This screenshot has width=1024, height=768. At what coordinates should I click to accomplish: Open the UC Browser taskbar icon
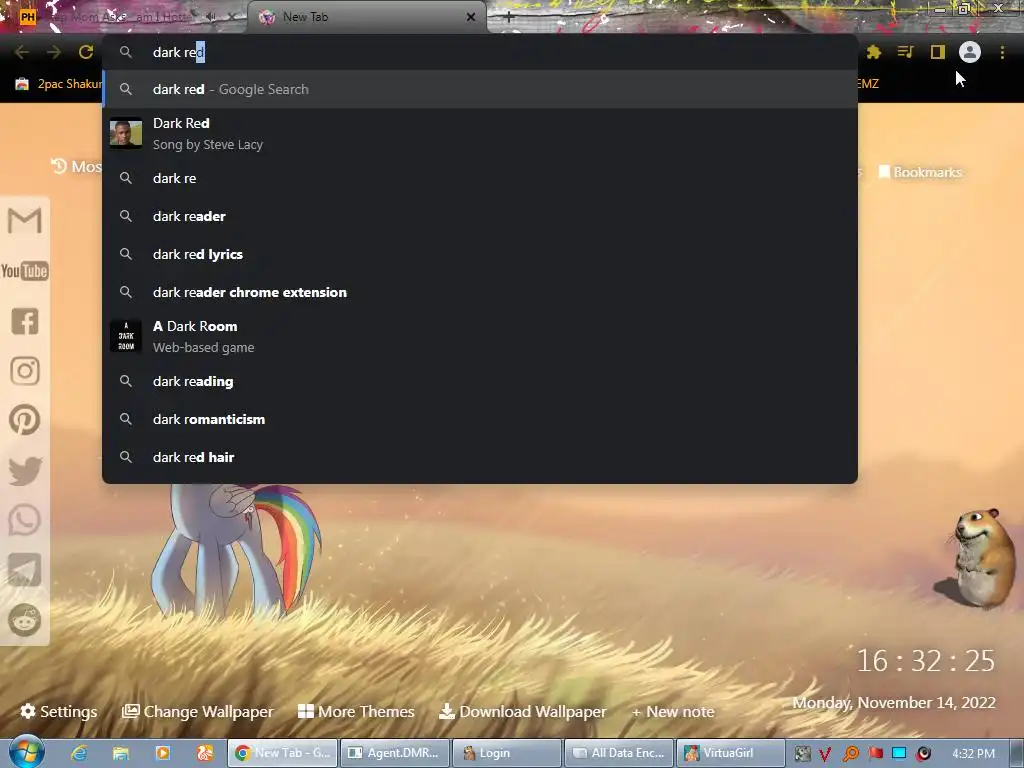[205, 753]
